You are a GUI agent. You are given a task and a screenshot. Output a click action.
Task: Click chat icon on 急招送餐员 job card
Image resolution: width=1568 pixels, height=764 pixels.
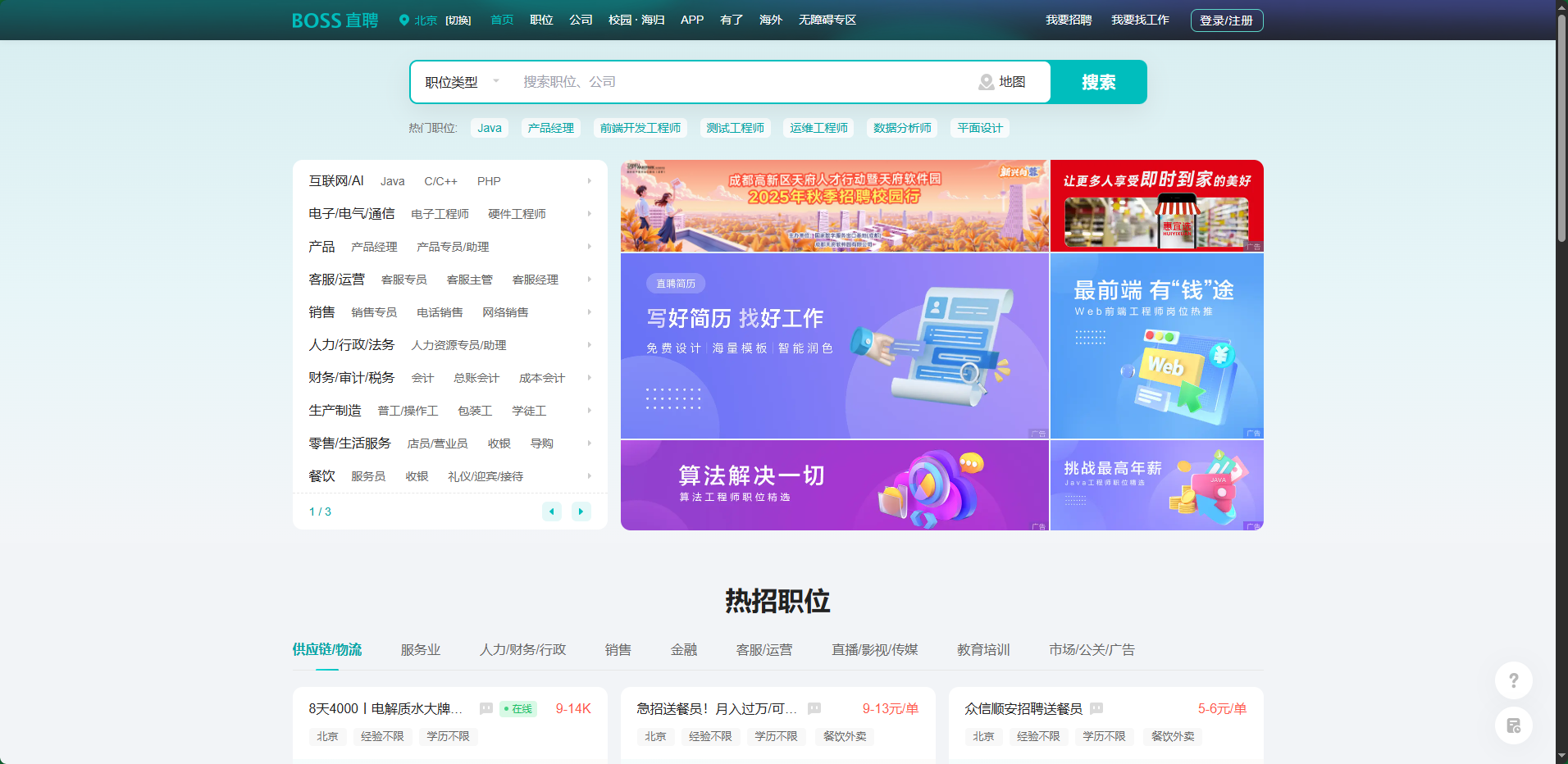tap(814, 708)
